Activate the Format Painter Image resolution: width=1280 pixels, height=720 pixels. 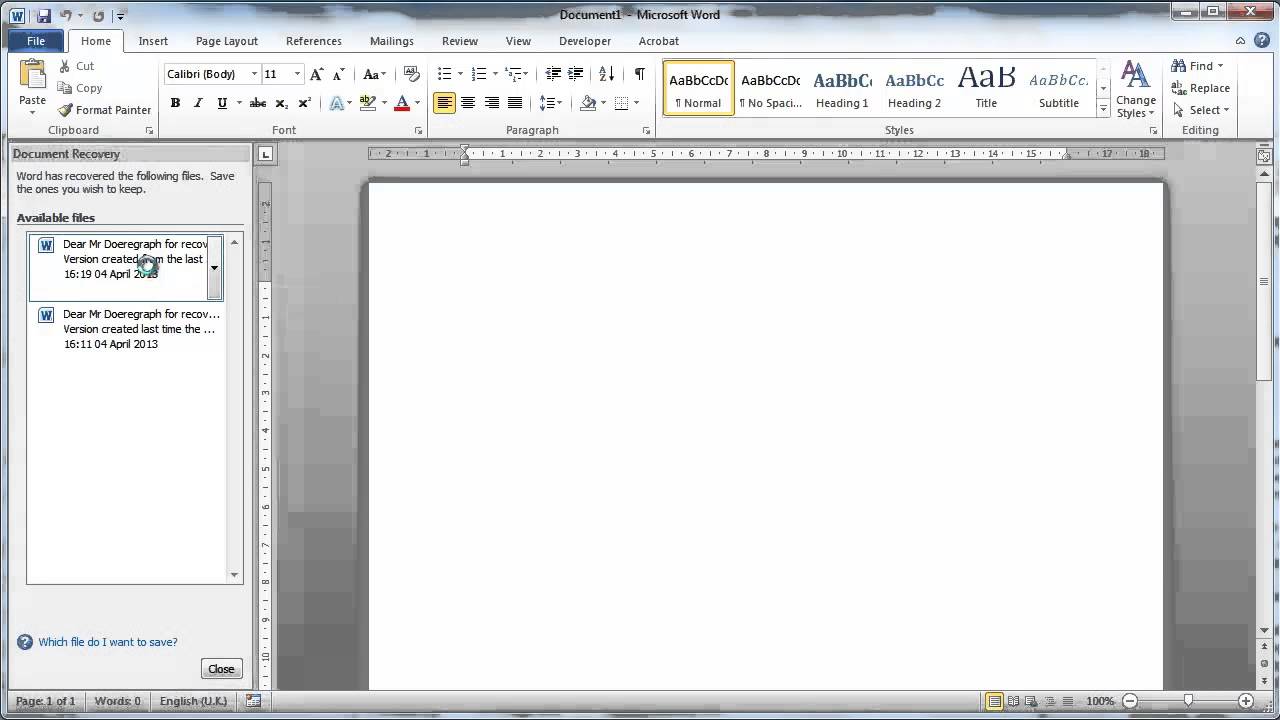coord(105,110)
